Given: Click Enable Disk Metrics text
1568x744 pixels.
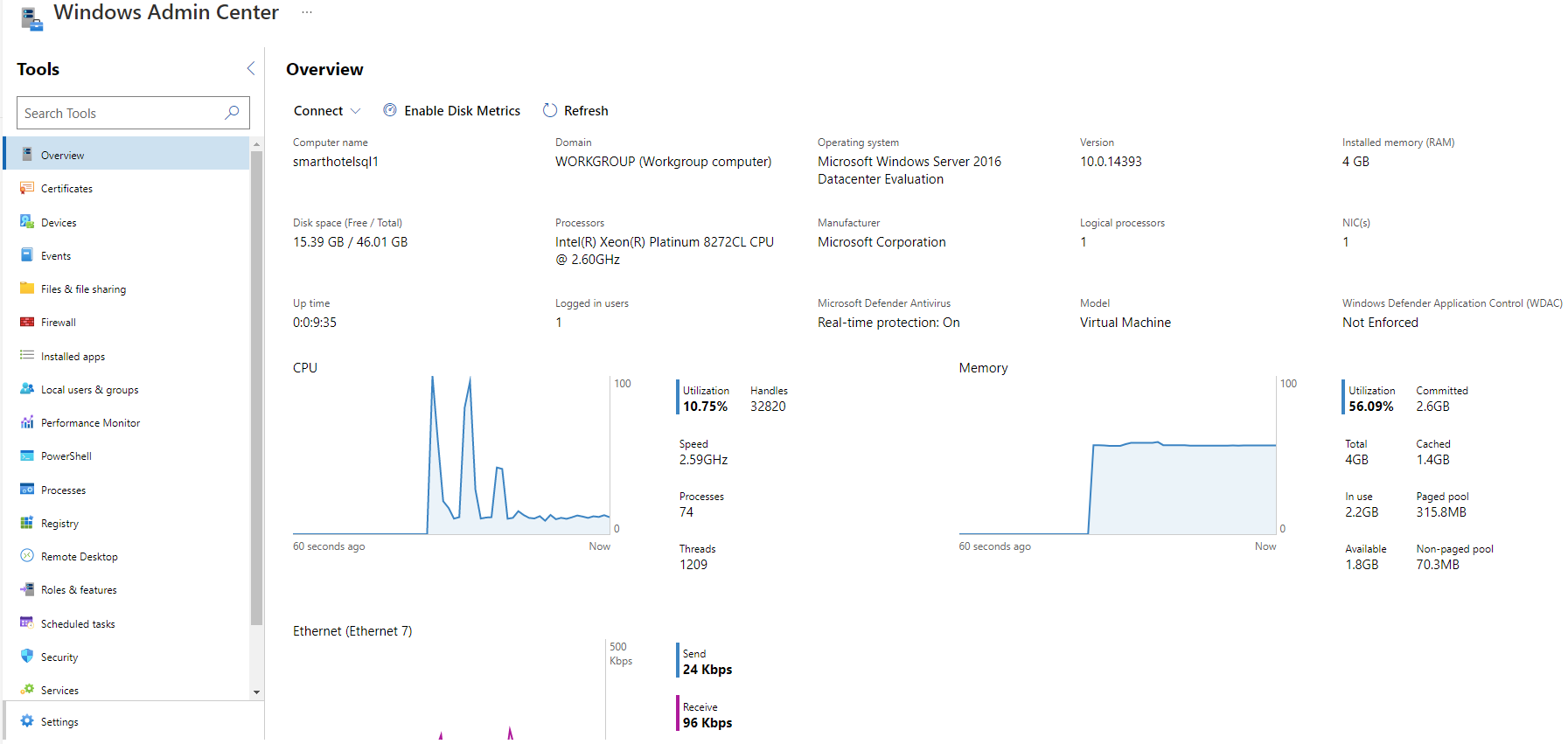Looking at the screenshot, I should click(x=462, y=111).
